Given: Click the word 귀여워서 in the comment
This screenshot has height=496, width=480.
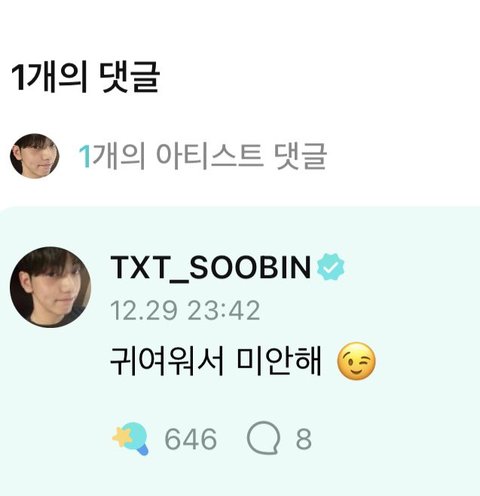Looking at the screenshot, I should click(x=167, y=361).
